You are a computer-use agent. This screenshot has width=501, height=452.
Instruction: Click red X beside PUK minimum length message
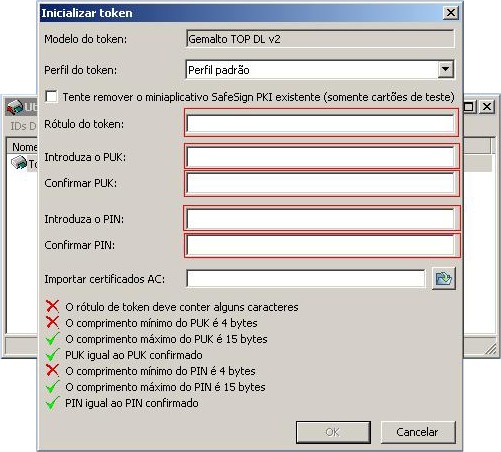52,322
